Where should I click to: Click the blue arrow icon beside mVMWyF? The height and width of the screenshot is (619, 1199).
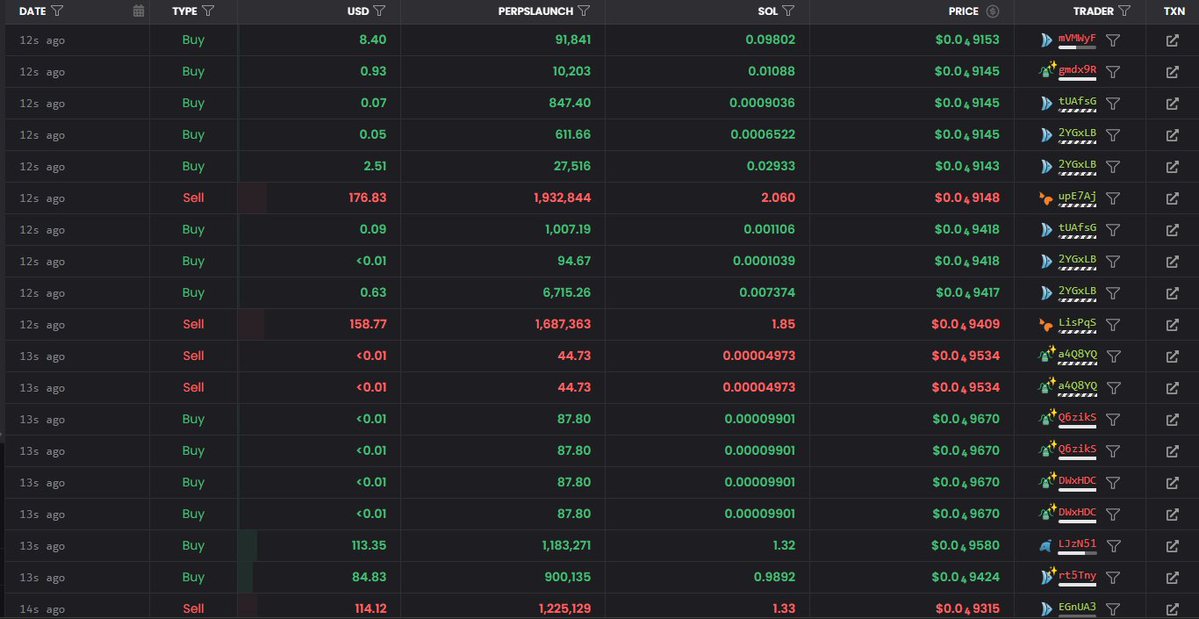pyautogui.click(x=1047, y=40)
